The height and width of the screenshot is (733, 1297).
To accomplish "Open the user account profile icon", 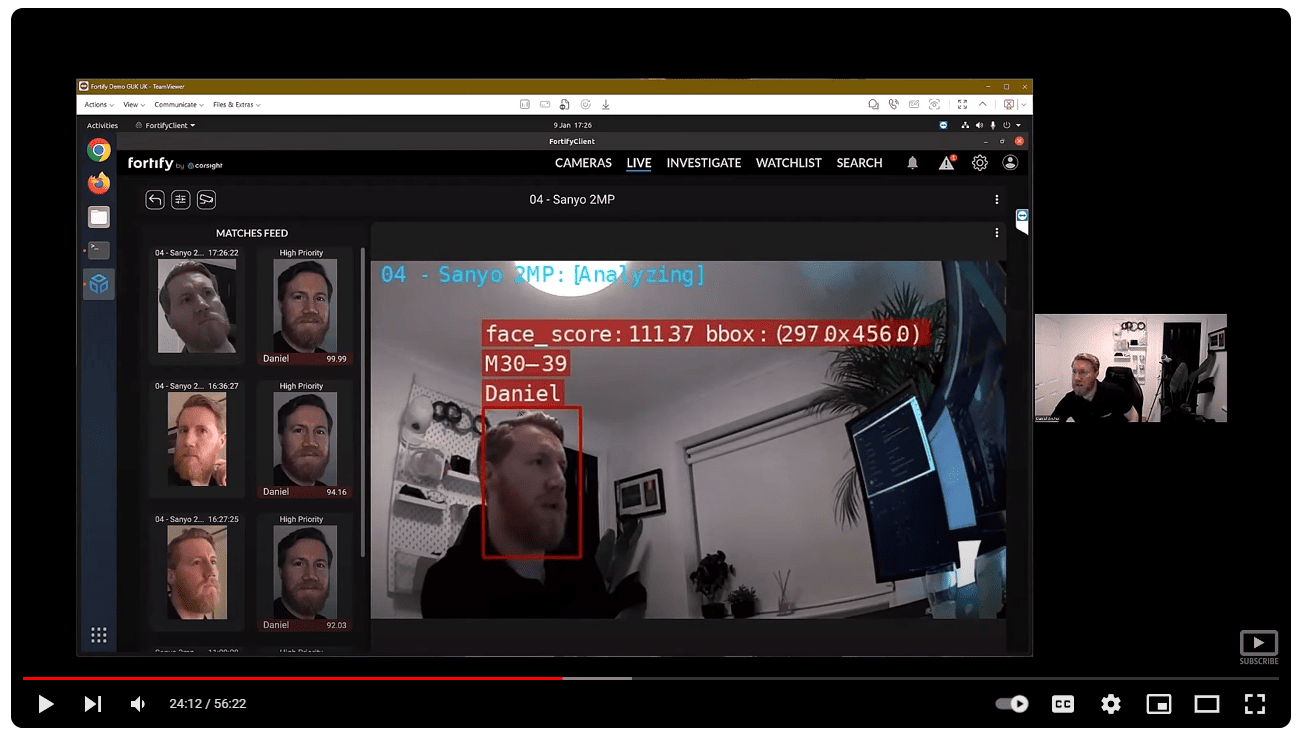I will [x=1010, y=163].
